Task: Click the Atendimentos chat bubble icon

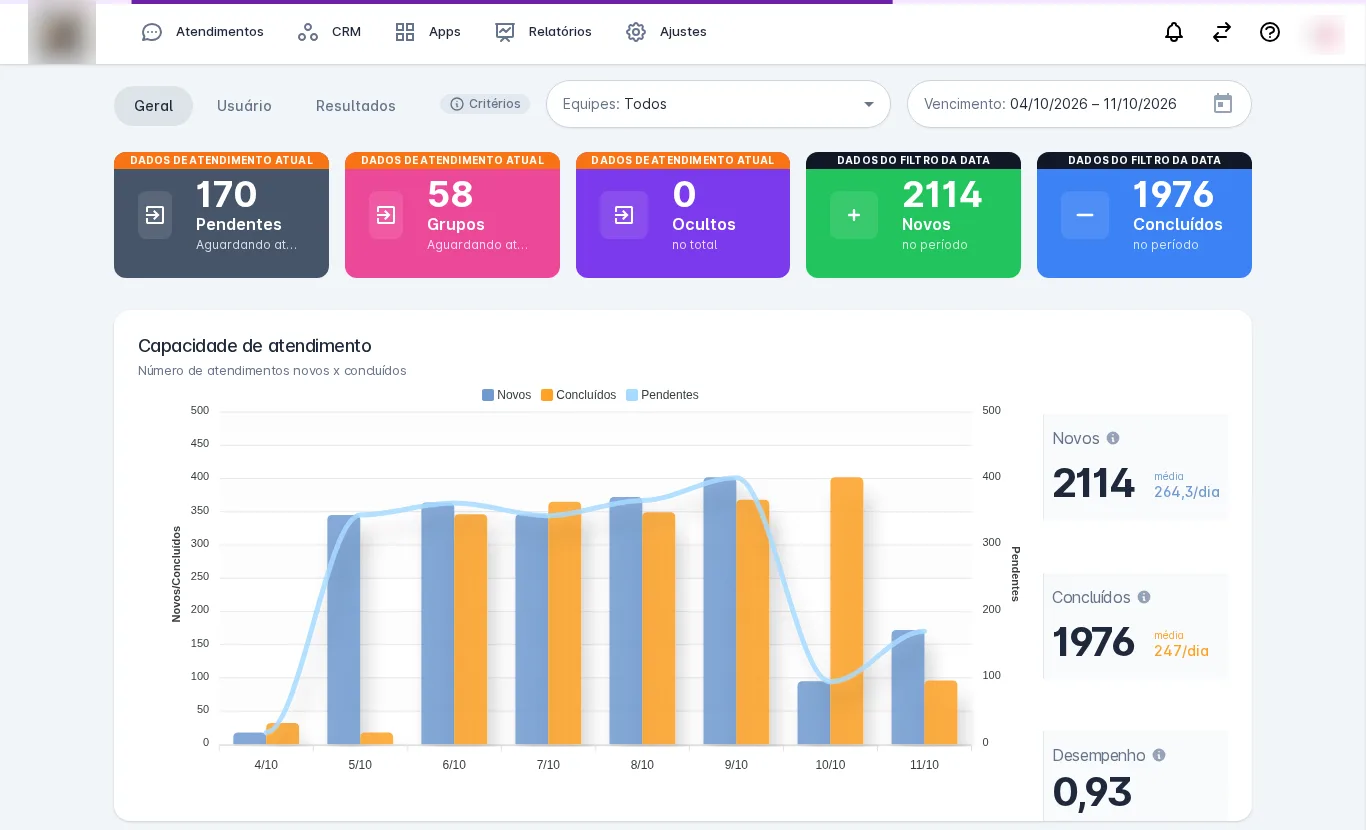Action: pyautogui.click(x=152, y=32)
